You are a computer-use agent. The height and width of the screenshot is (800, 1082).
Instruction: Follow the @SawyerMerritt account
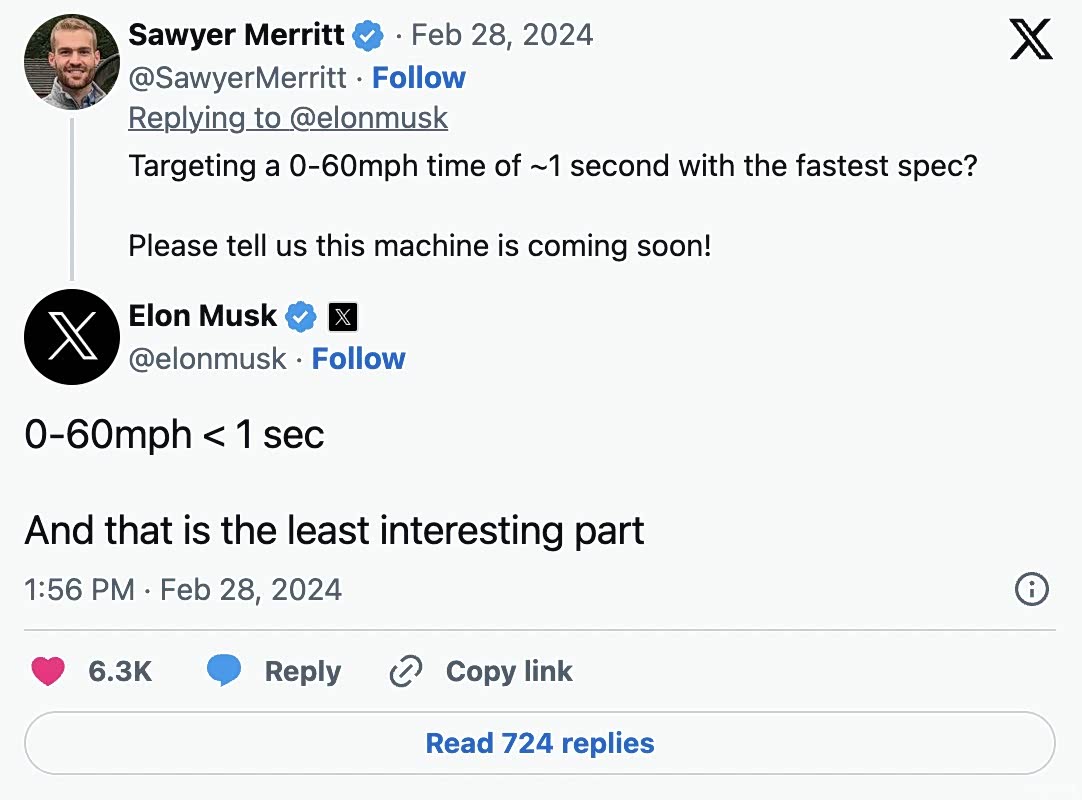pos(419,78)
